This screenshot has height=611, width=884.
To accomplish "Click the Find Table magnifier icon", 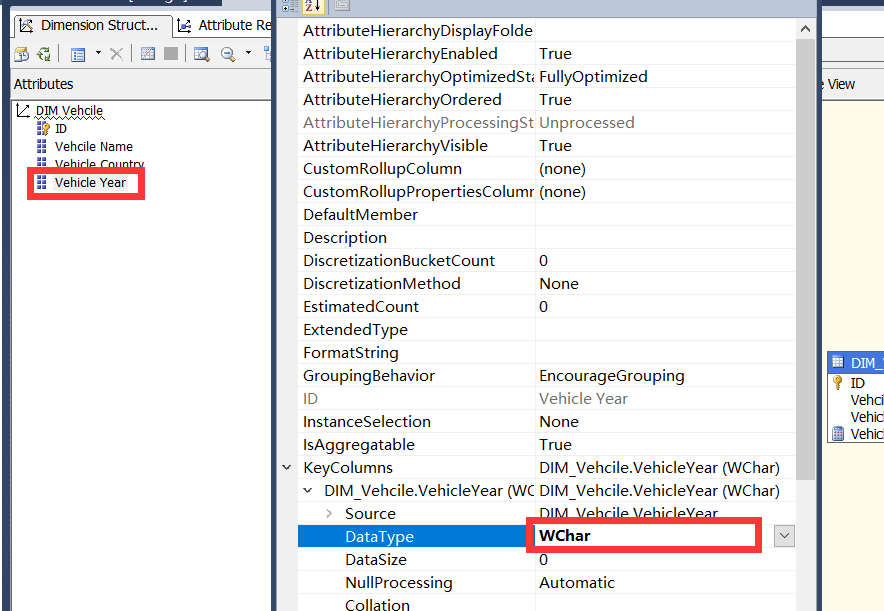I will [201, 54].
